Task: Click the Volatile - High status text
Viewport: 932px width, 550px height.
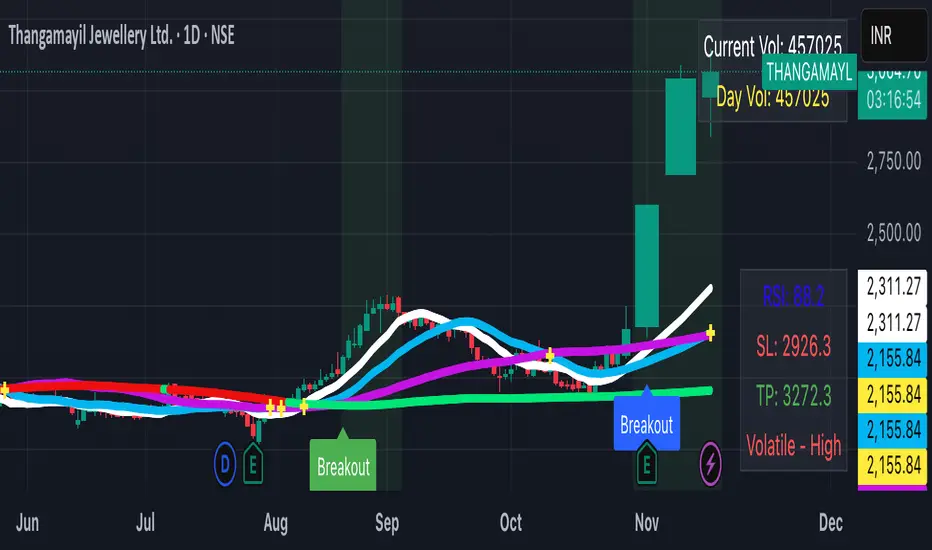Action: (x=794, y=445)
